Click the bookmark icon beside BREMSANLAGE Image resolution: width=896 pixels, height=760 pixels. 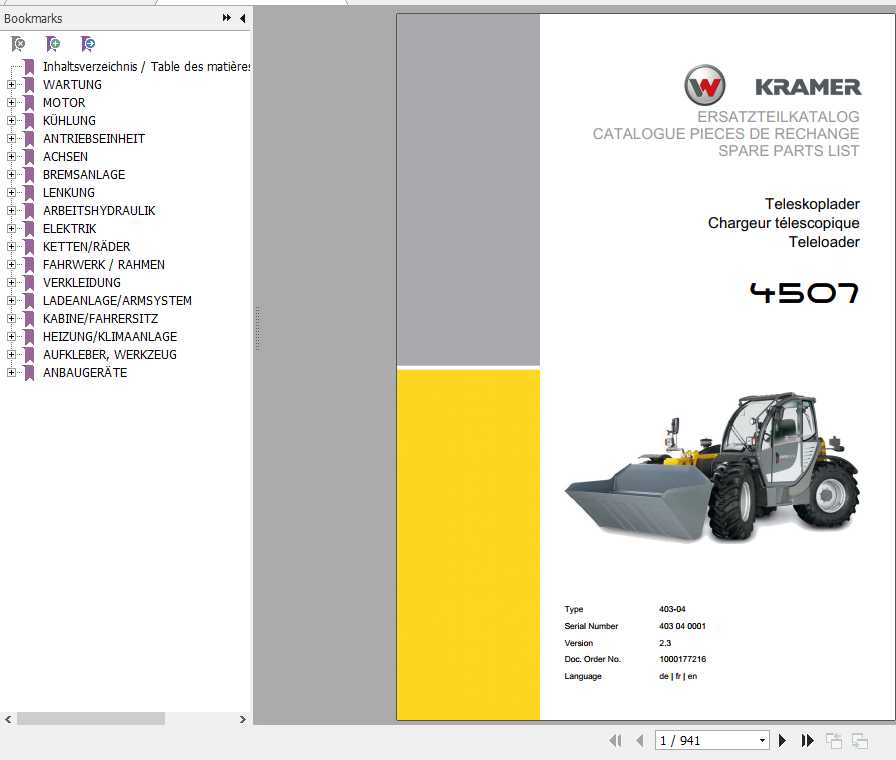pyautogui.click(x=29, y=175)
